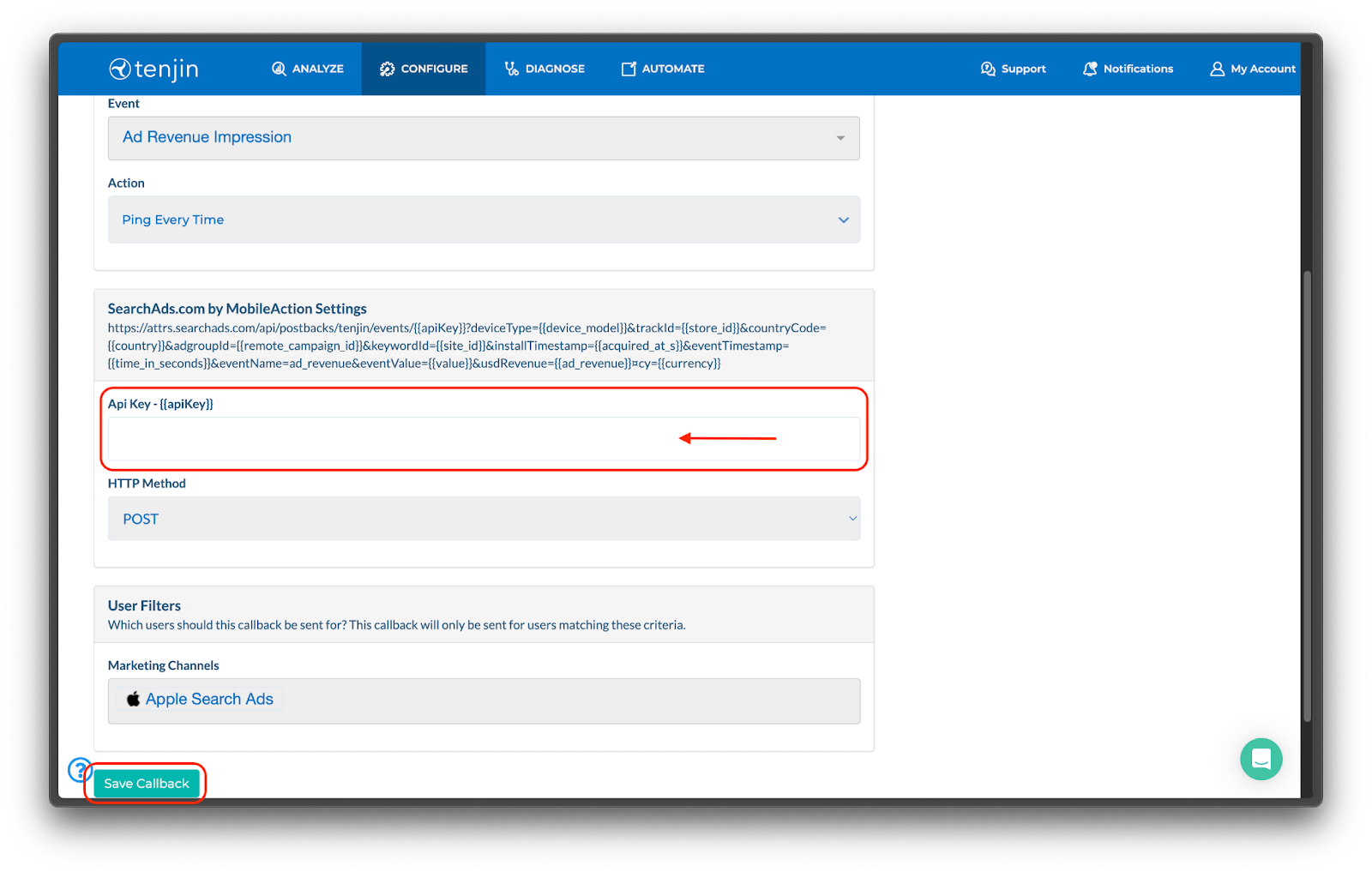Click the Automate export icon

pyautogui.click(x=629, y=69)
